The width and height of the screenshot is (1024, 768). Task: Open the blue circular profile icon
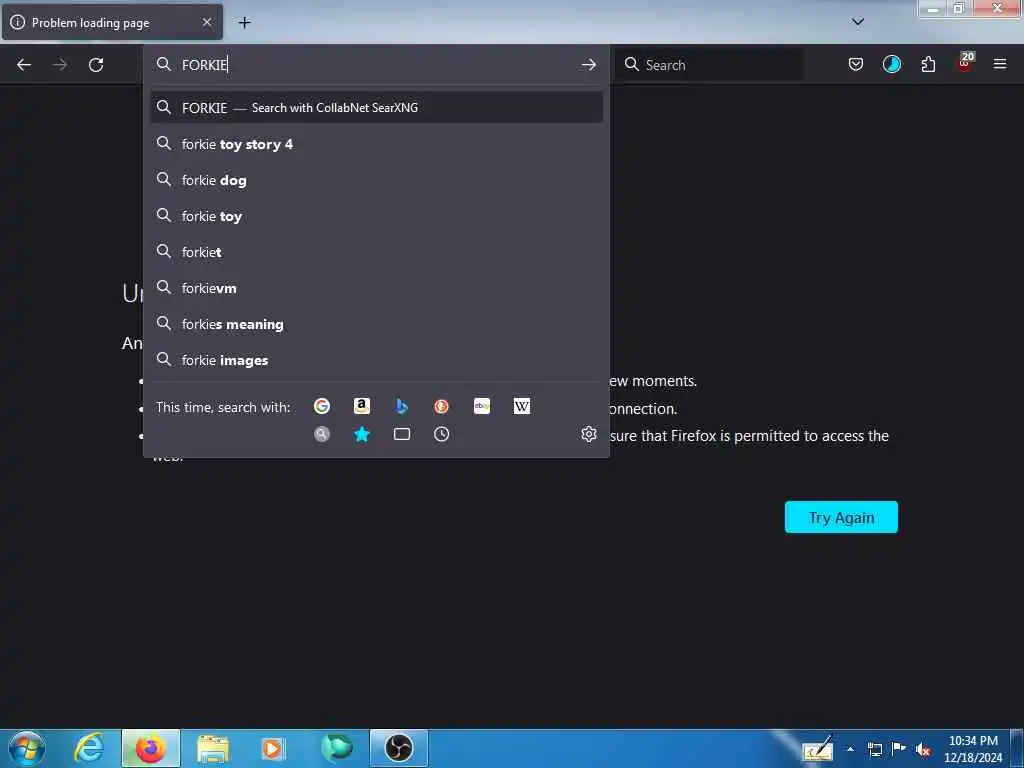pos(891,64)
